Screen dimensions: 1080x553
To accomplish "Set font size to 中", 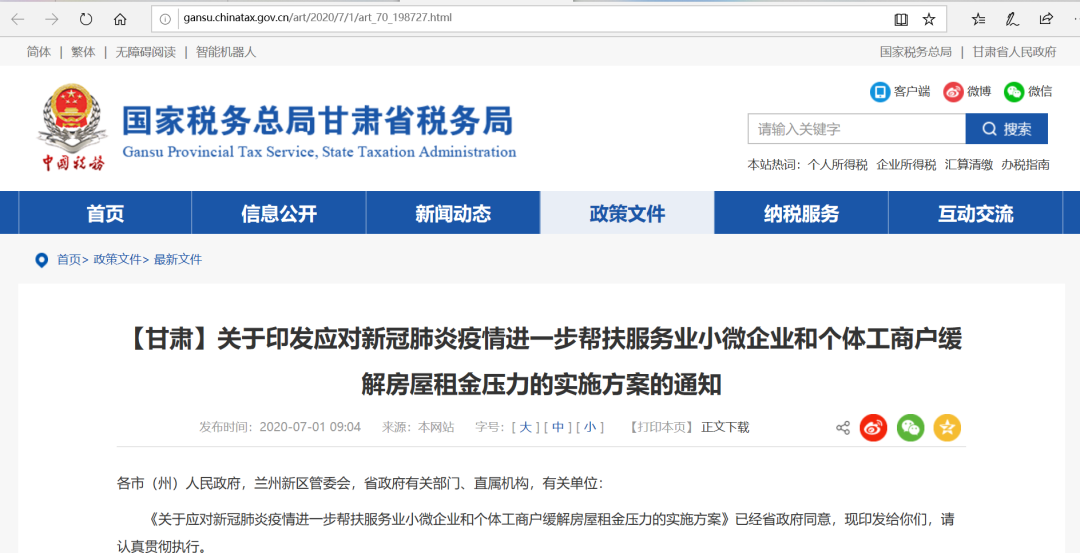I will click(558, 427).
